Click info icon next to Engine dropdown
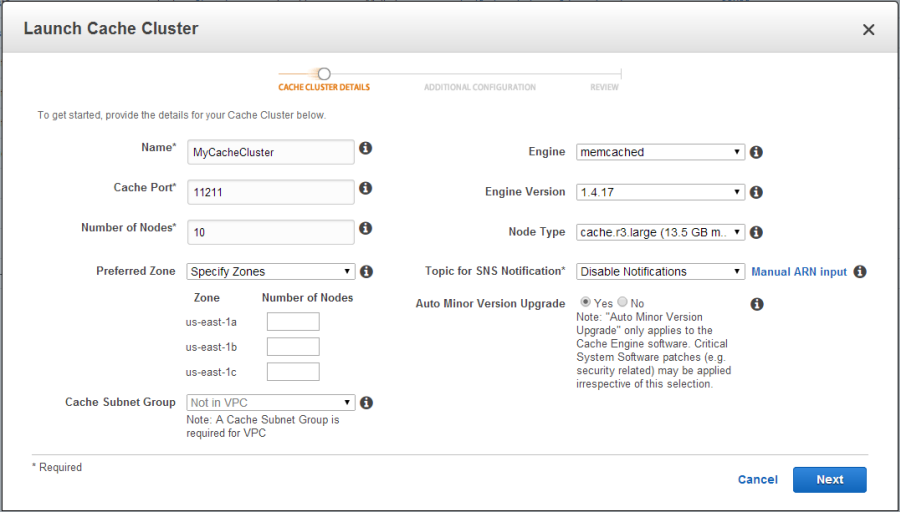Image resolution: width=900 pixels, height=512 pixels. click(x=756, y=152)
